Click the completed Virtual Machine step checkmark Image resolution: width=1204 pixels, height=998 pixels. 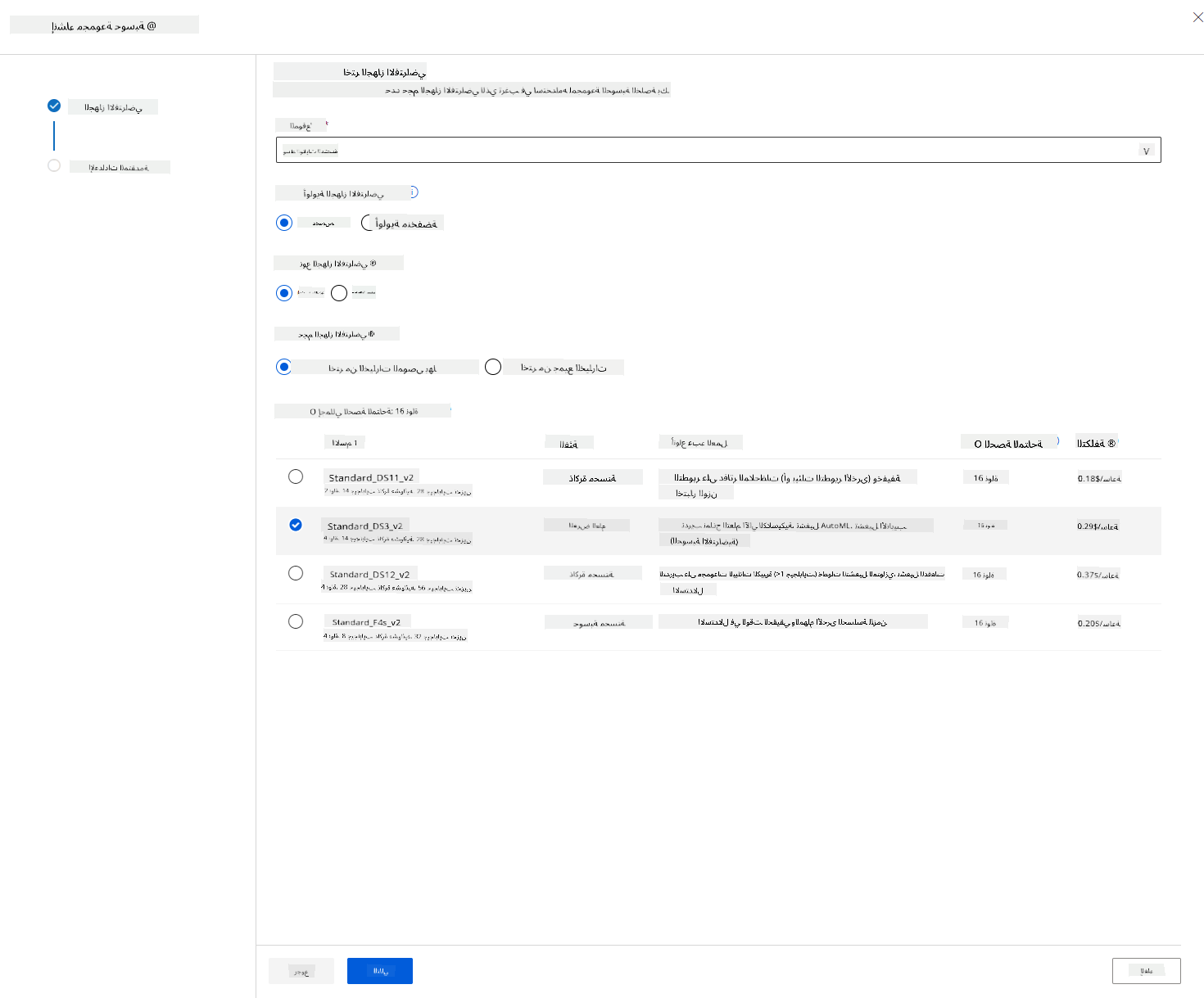coord(54,106)
